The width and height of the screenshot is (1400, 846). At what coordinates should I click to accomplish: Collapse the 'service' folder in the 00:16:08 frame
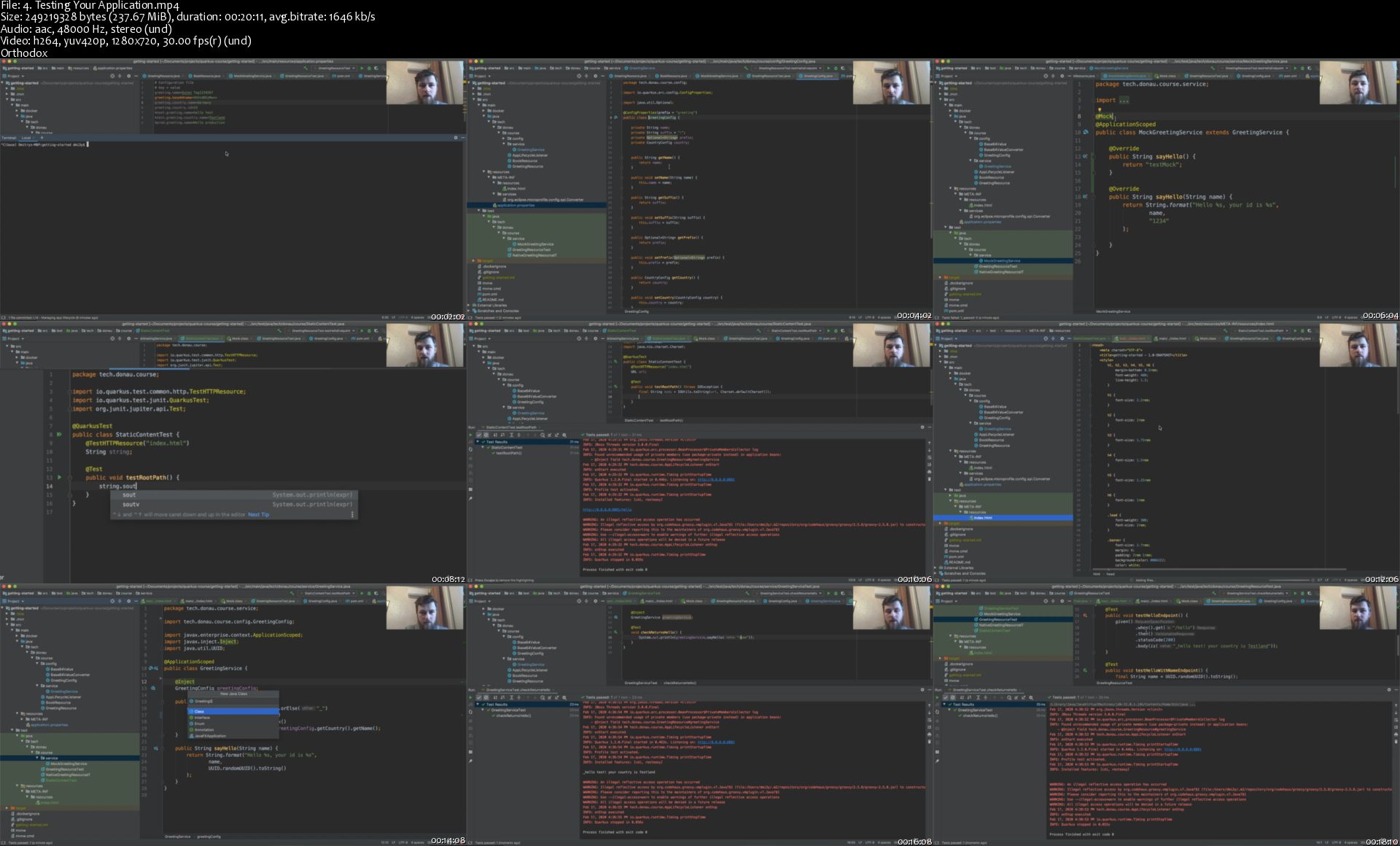coord(504,659)
